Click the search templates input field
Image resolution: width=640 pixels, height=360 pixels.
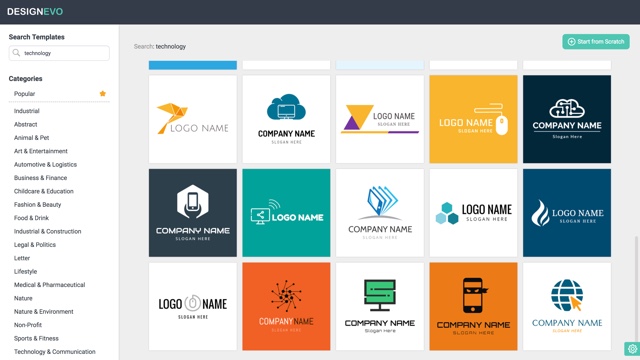[59, 53]
